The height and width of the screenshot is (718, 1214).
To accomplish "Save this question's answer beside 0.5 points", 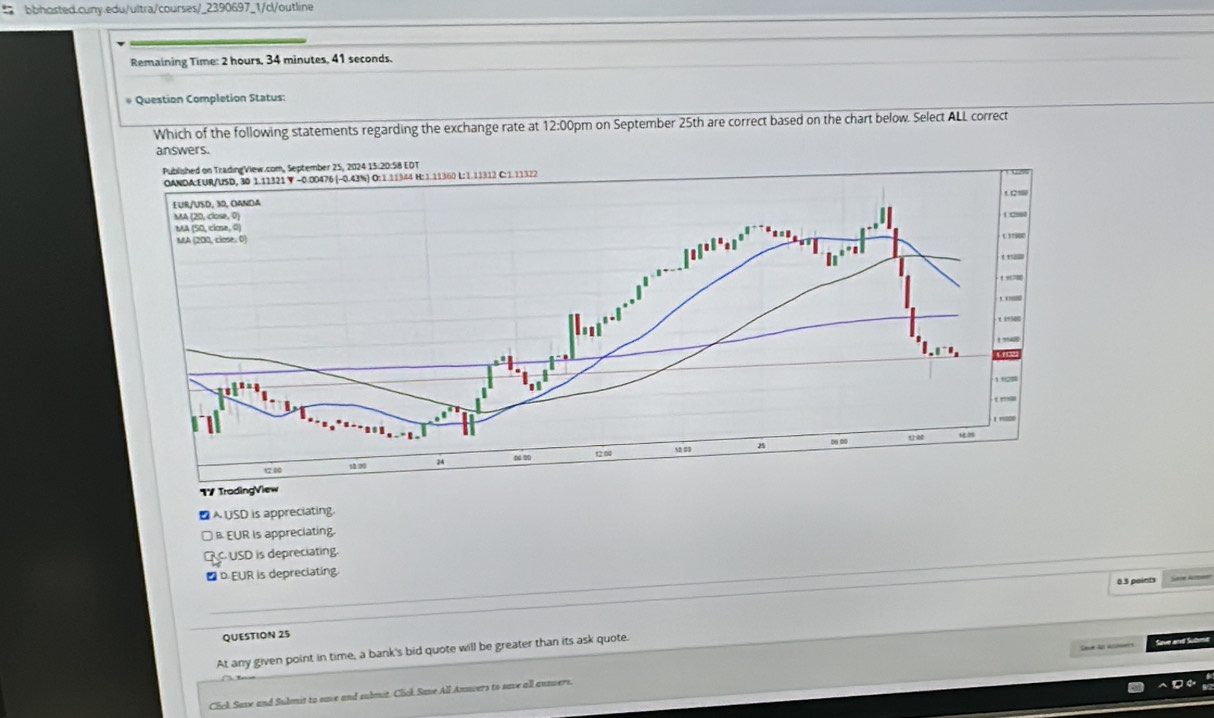I will coord(1189,579).
